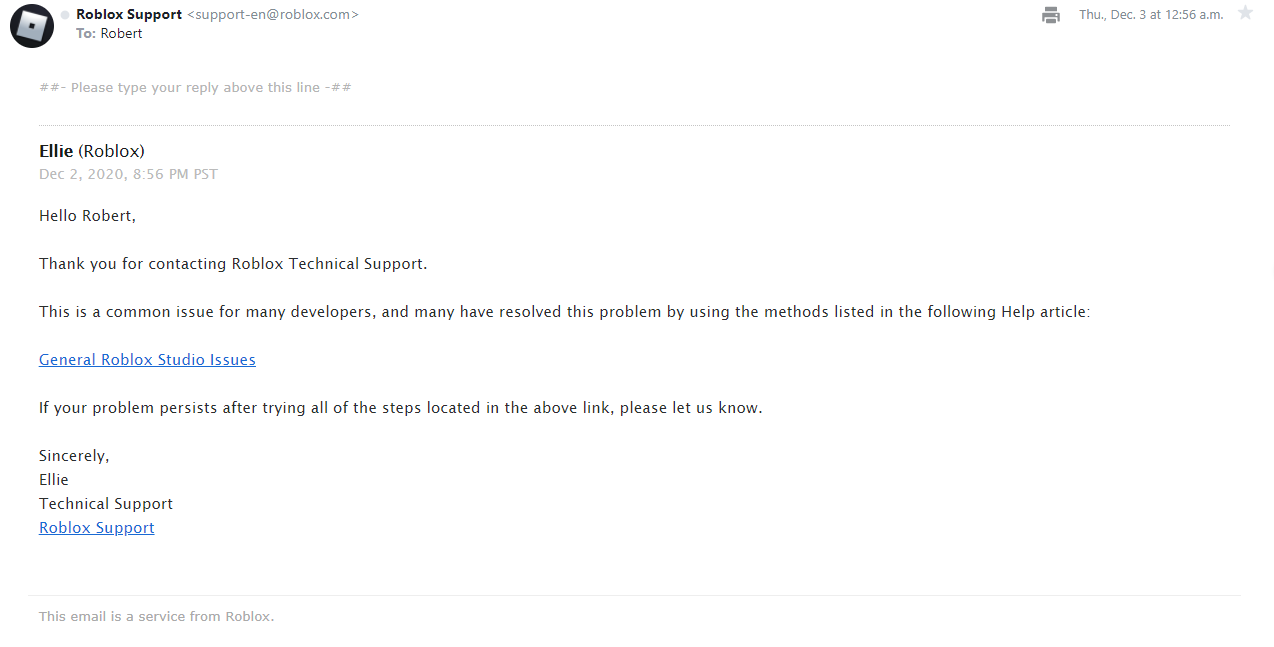
Task: Toggle the gray unread dot beside sender
Action: (65, 15)
